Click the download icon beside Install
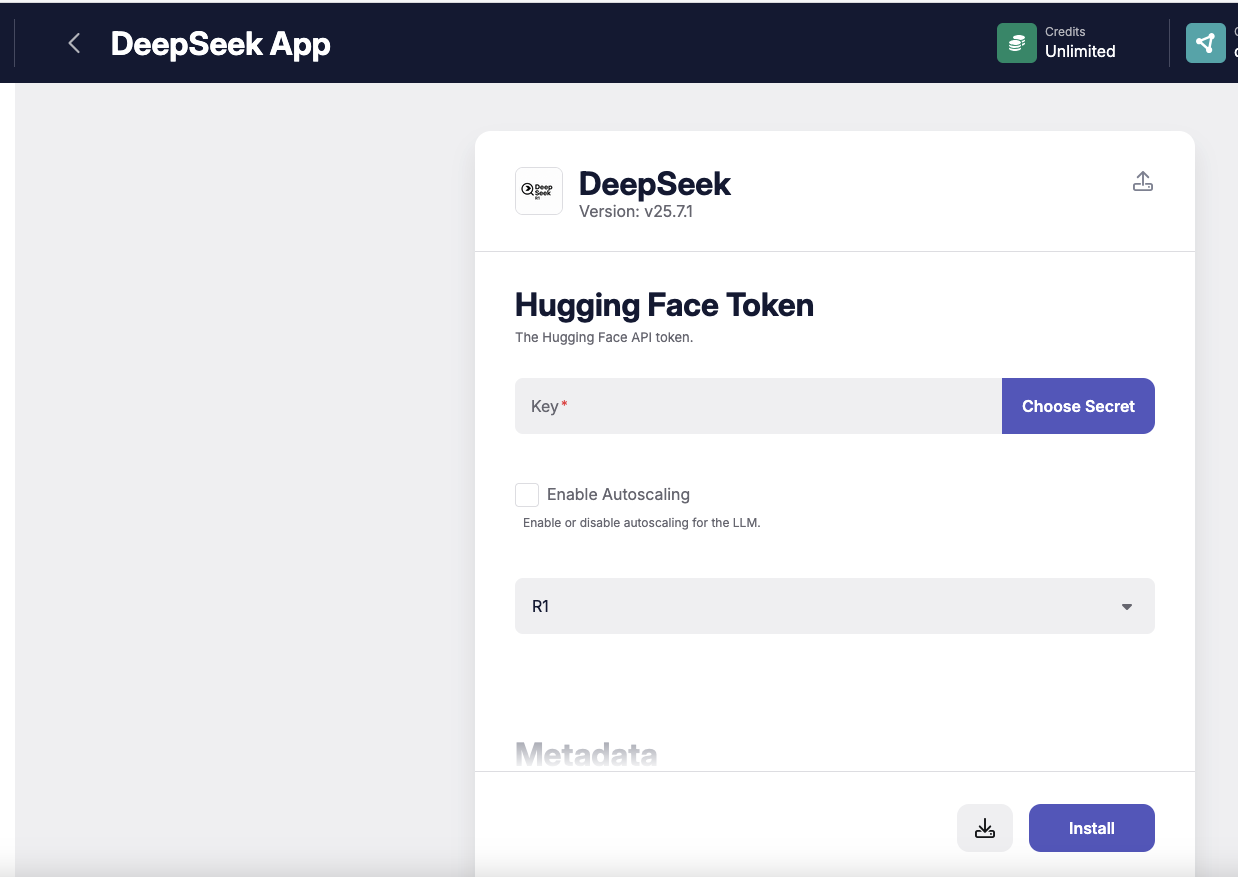 tap(984, 828)
